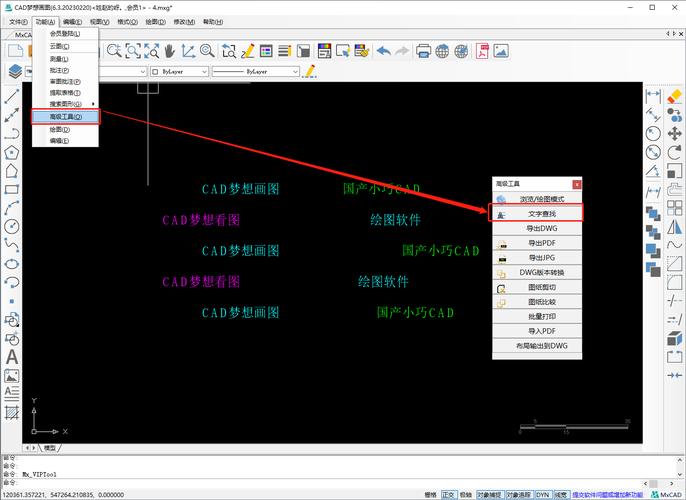The width and height of the screenshot is (686, 500).
Task: Toggle 对象捕捉 object snap in status bar
Action: tap(488, 494)
